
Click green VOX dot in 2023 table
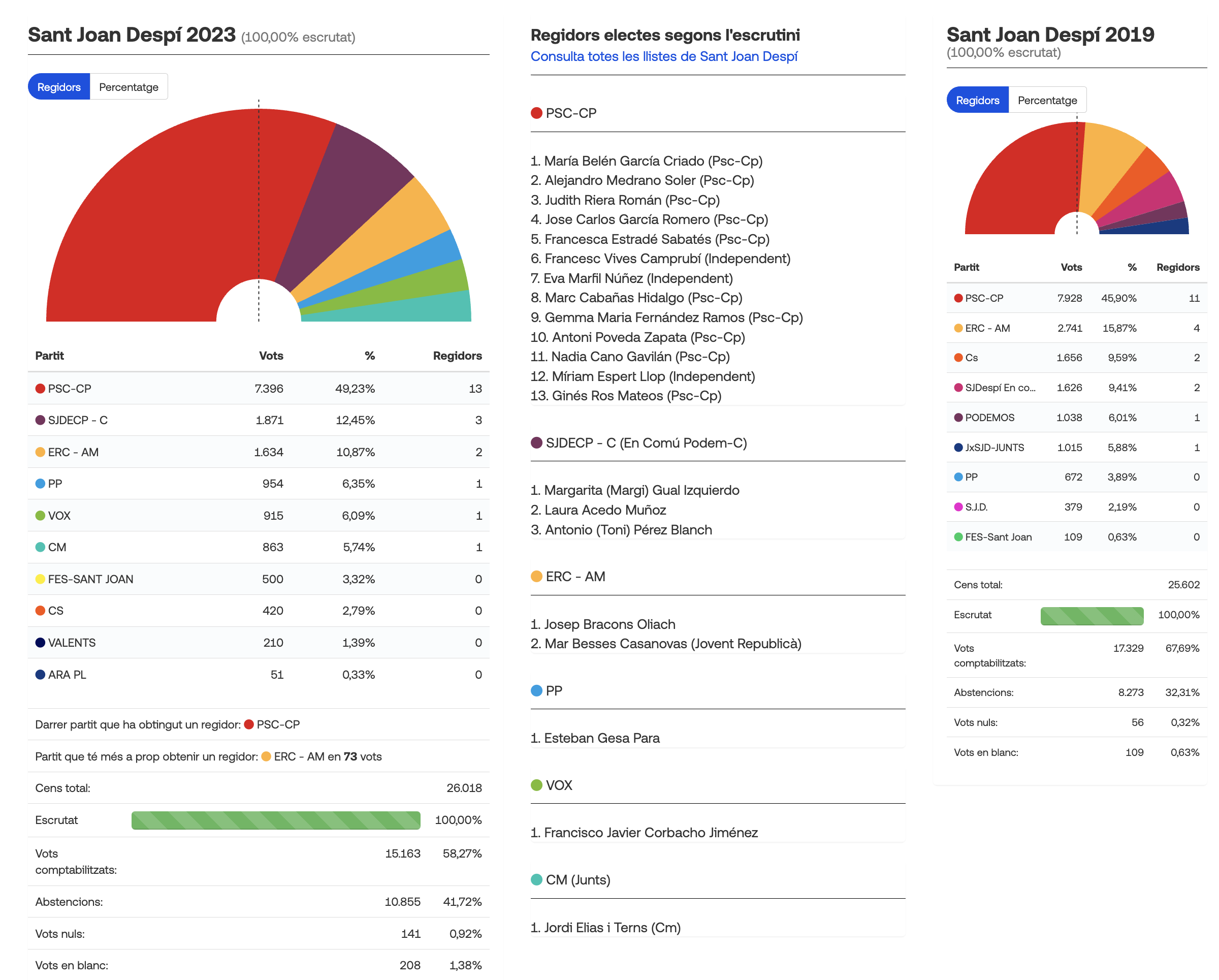tap(40, 516)
